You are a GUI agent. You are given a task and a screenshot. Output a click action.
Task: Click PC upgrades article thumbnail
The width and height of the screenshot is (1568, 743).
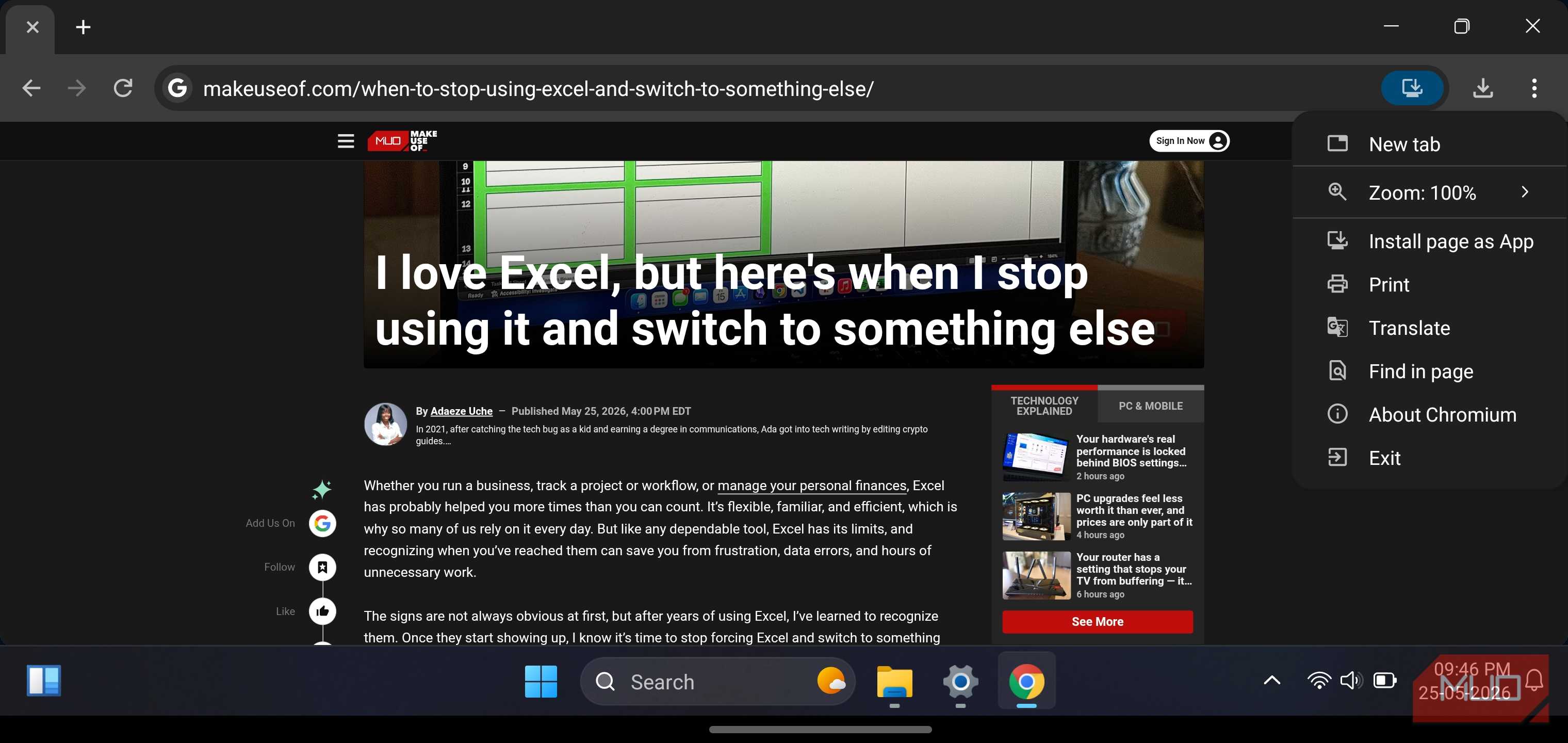point(1036,516)
